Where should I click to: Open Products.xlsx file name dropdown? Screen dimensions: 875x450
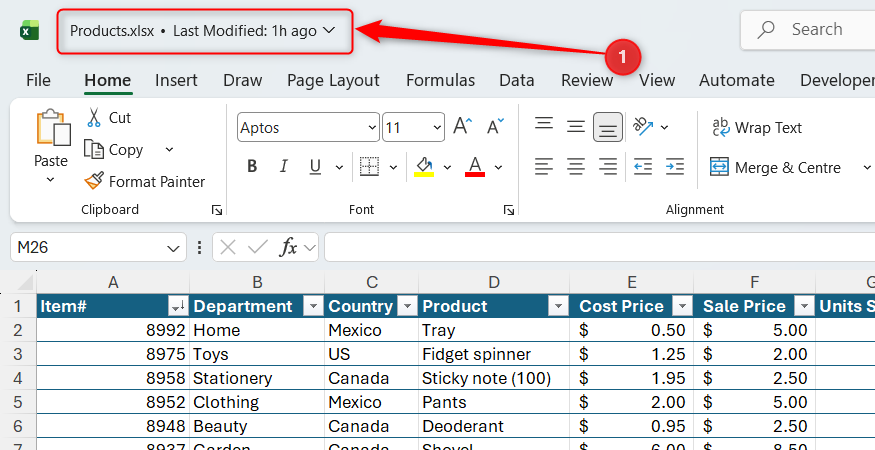point(329,31)
